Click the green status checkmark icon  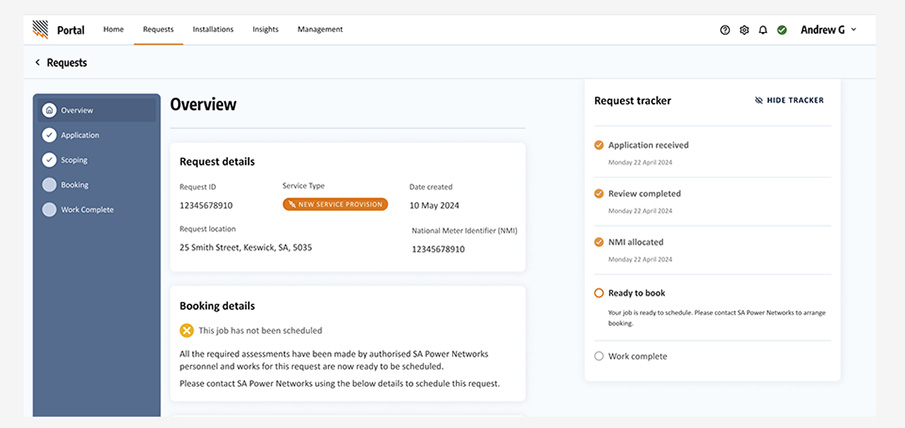coord(781,30)
